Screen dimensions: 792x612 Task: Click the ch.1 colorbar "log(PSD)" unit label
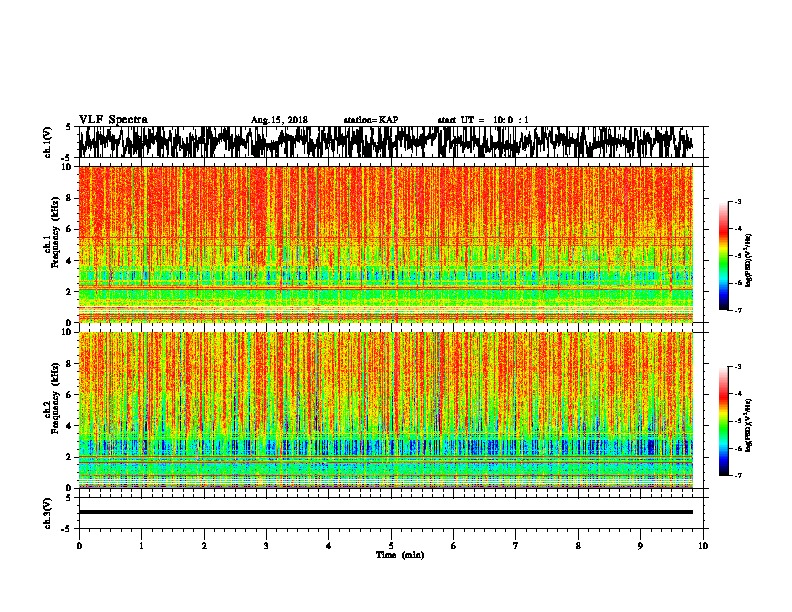[749, 260]
